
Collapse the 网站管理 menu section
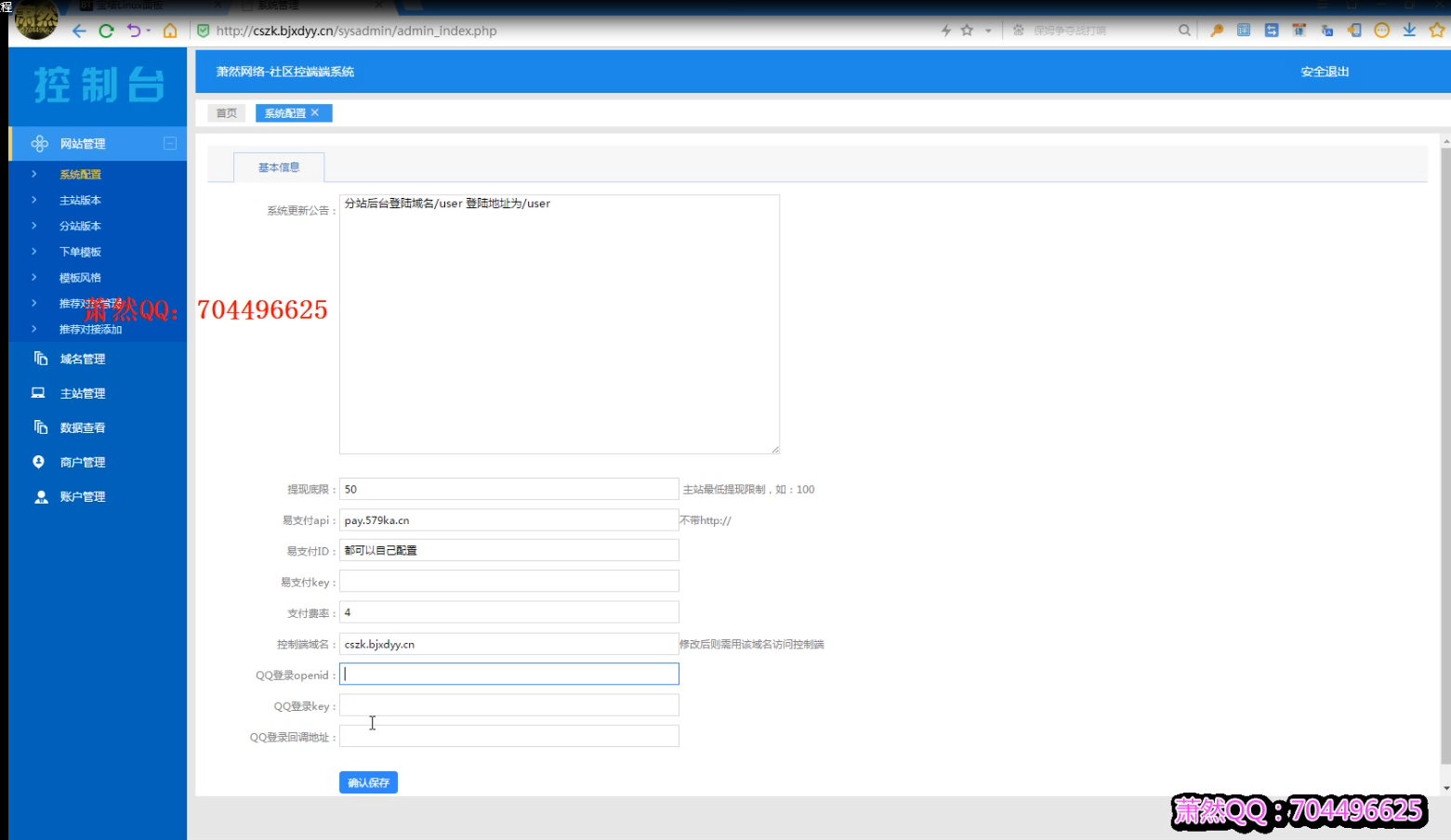170,143
